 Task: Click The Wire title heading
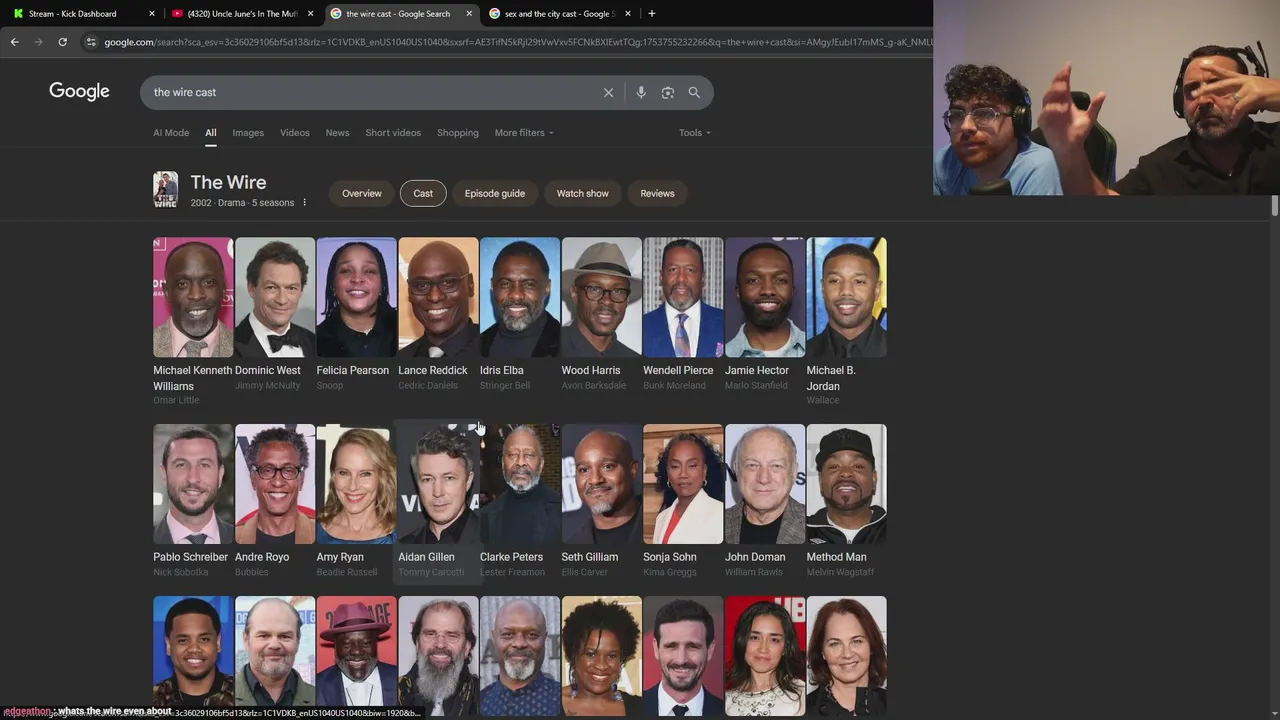point(228,182)
